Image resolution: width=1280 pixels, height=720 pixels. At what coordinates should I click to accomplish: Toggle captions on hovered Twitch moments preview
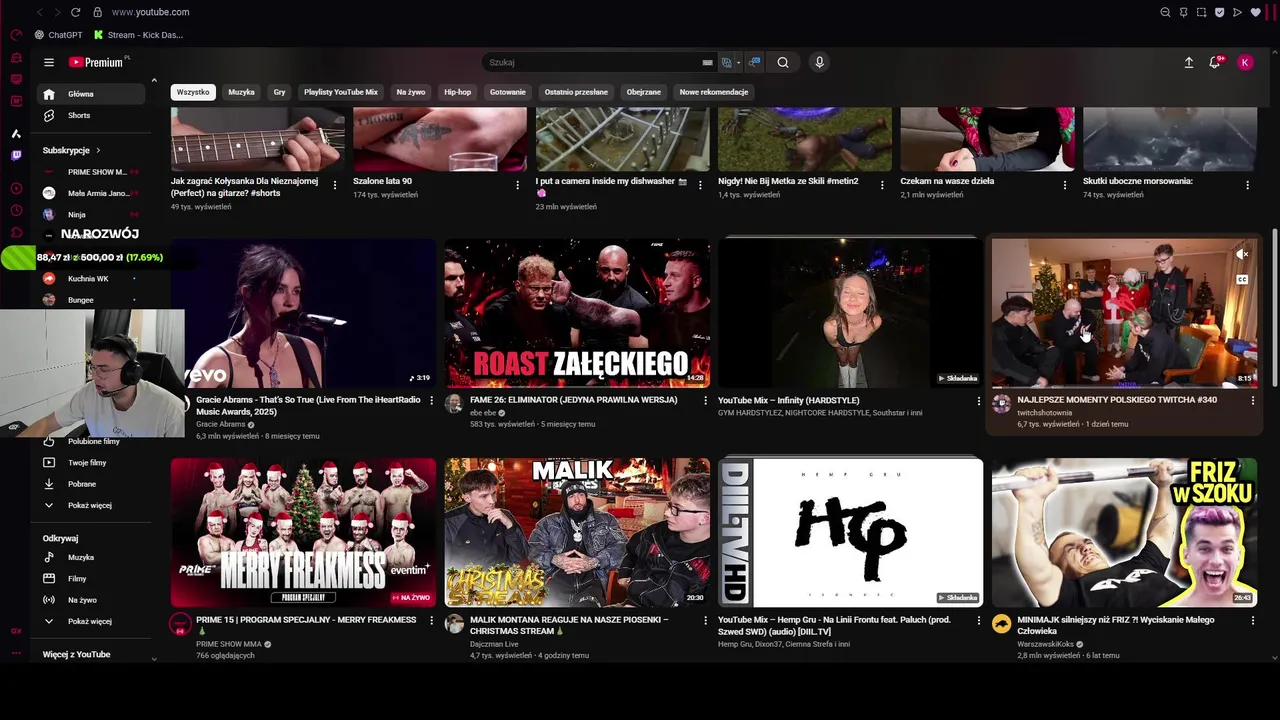click(1242, 279)
